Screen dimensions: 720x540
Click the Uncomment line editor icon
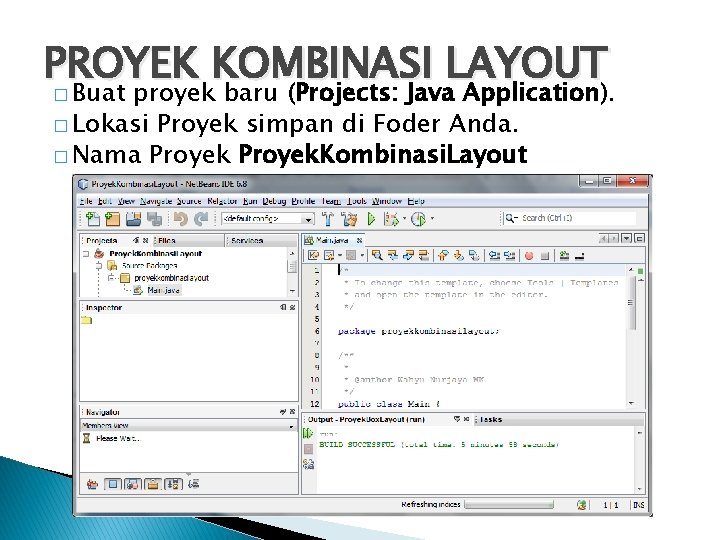point(579,255)
